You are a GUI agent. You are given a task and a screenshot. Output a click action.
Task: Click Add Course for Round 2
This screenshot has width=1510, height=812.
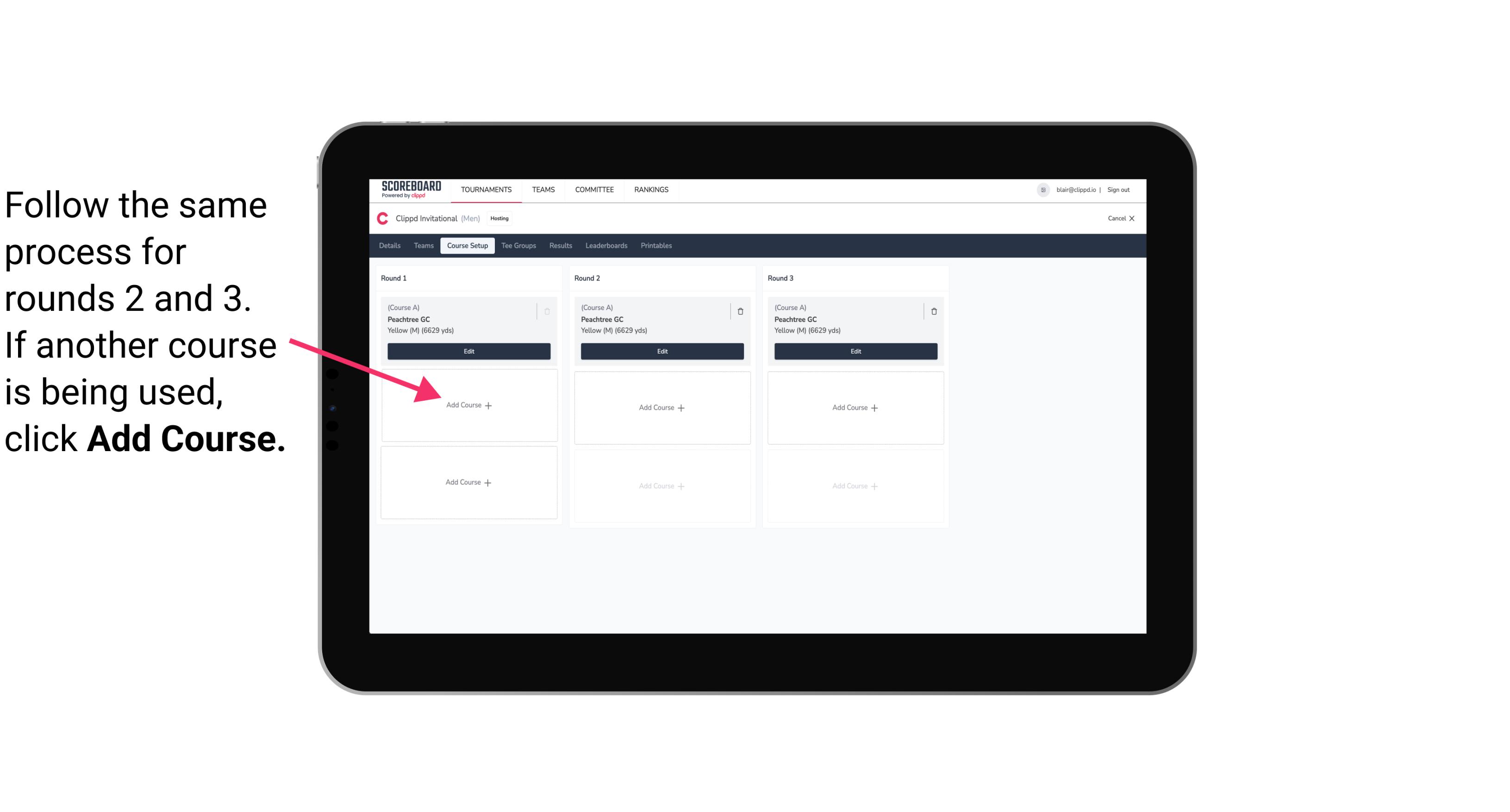pyautogui.click(x=661, y=407)
